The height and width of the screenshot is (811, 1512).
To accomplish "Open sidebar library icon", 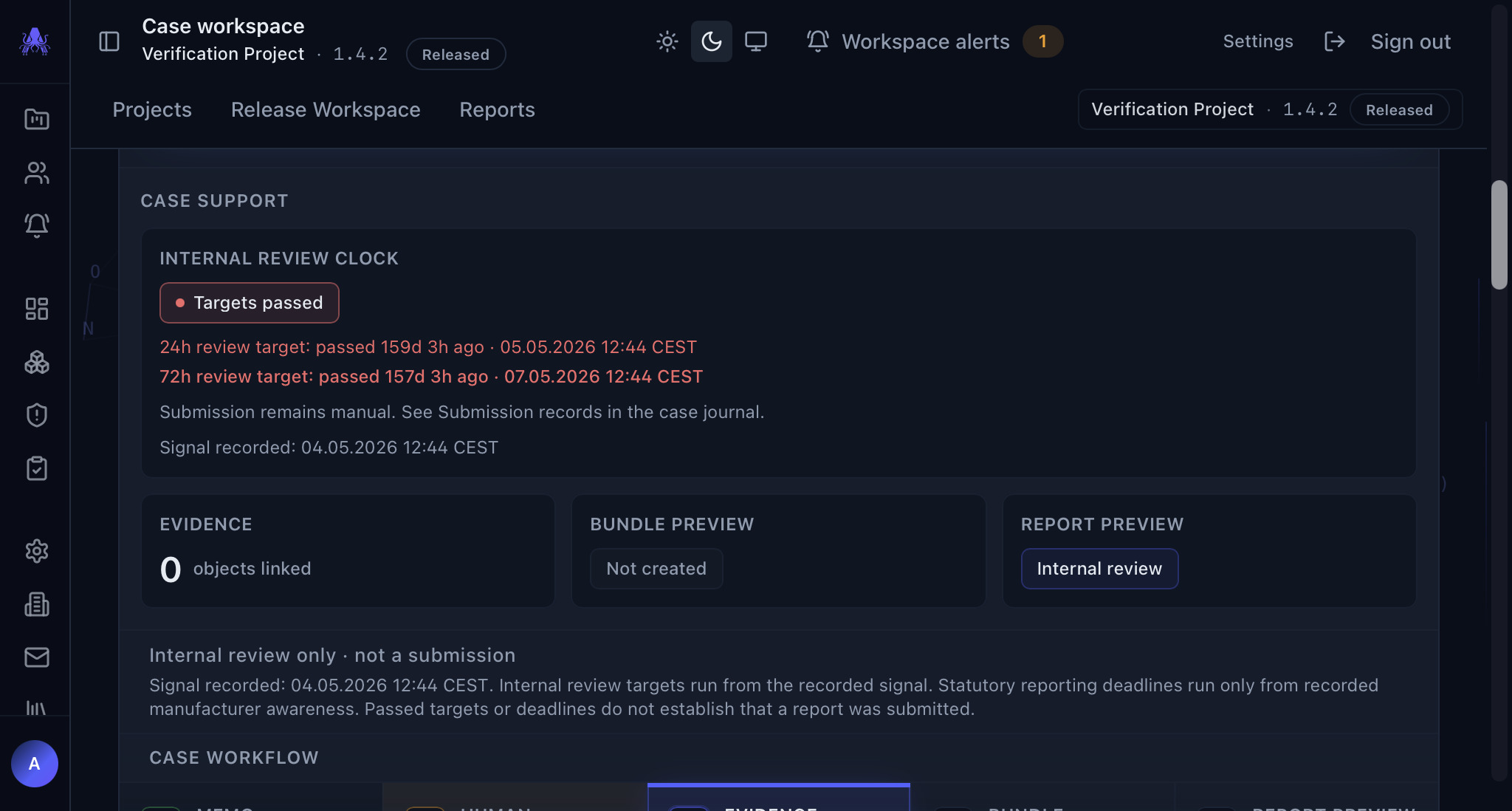I will (x=36, y=708).
